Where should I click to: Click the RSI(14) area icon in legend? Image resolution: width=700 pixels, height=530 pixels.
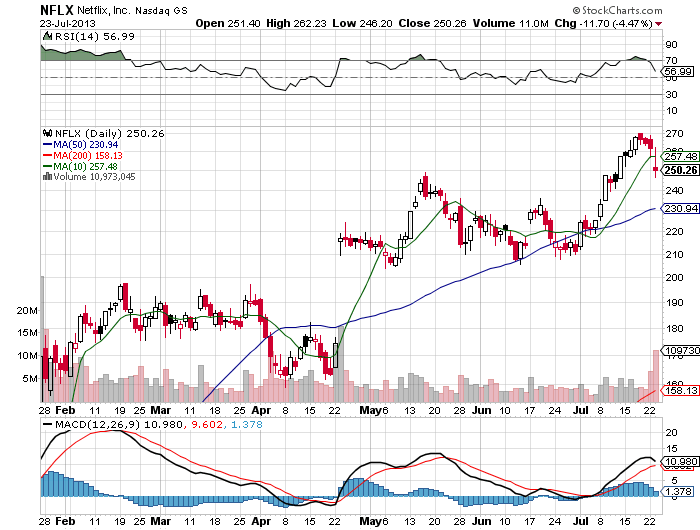coord(47,36)
